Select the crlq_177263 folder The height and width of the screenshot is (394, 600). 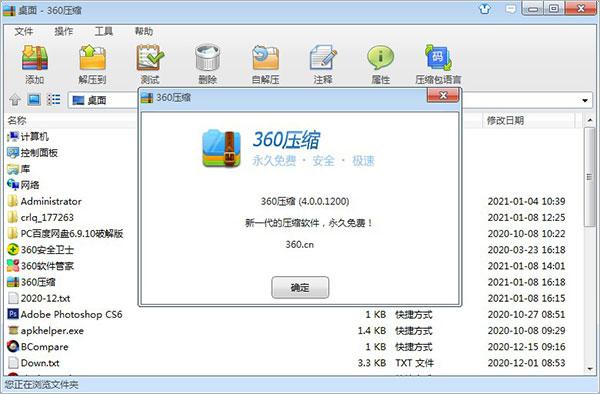pos(41,217)
